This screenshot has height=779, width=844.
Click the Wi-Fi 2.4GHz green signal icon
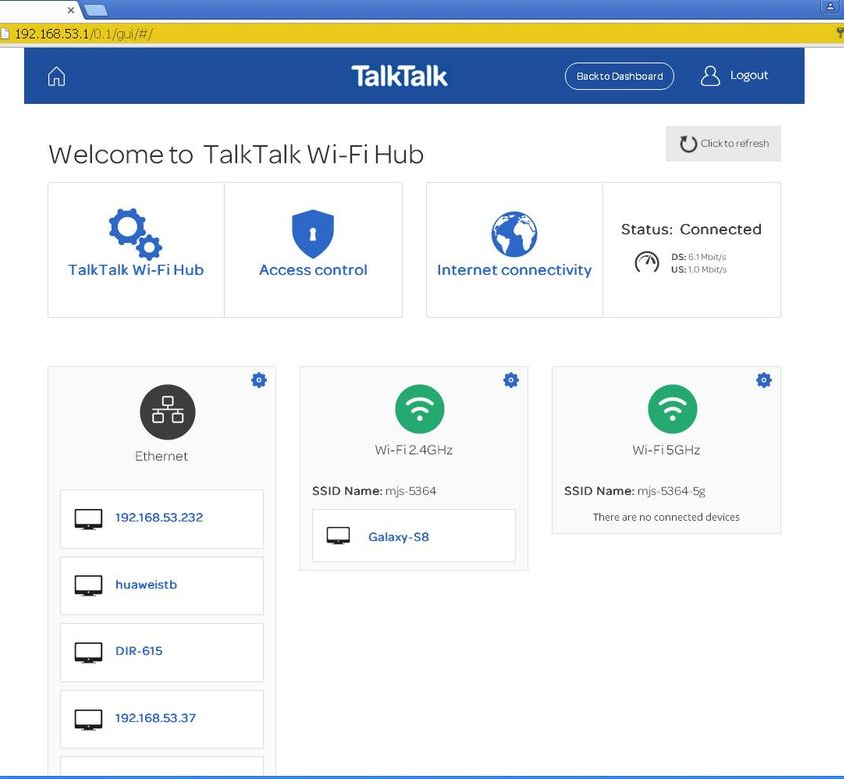[x=419, y=409]
